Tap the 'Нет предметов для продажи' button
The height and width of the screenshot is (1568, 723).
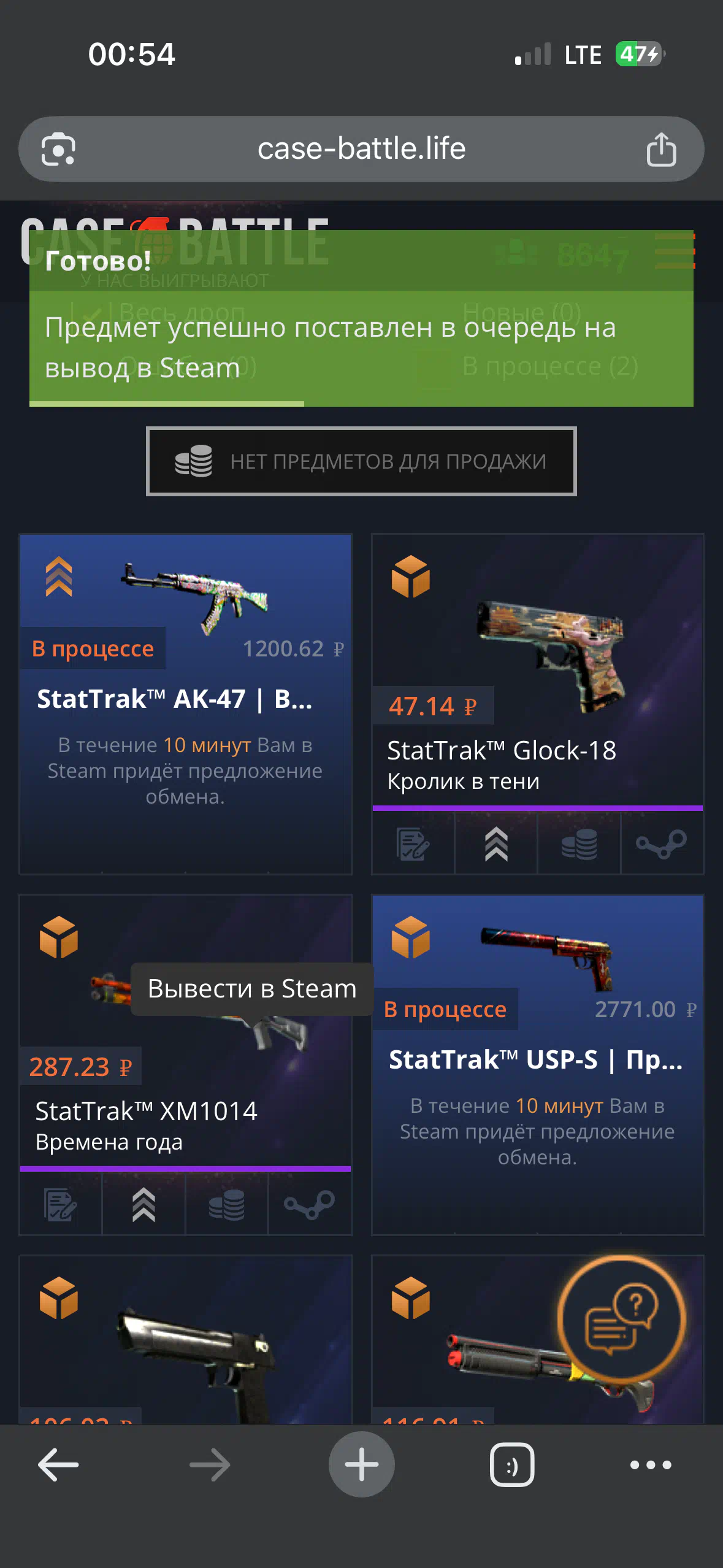pos(361,461)
